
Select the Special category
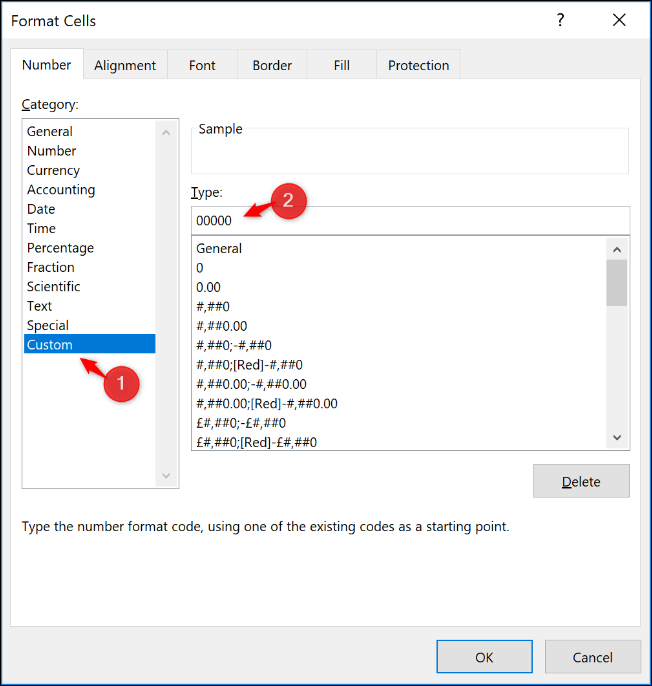[x=48, y=325]
